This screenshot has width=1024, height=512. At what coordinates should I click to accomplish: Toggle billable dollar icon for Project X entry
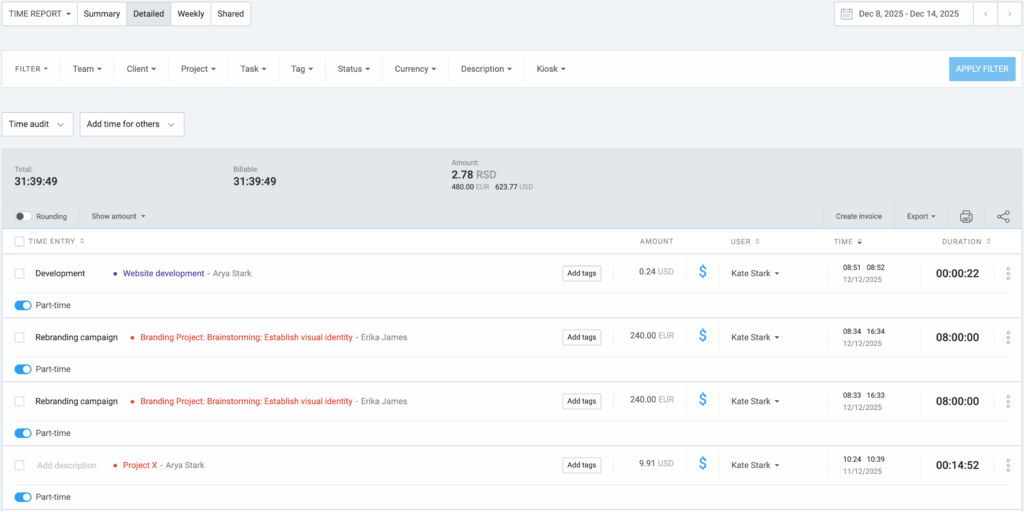click(702, 464)
